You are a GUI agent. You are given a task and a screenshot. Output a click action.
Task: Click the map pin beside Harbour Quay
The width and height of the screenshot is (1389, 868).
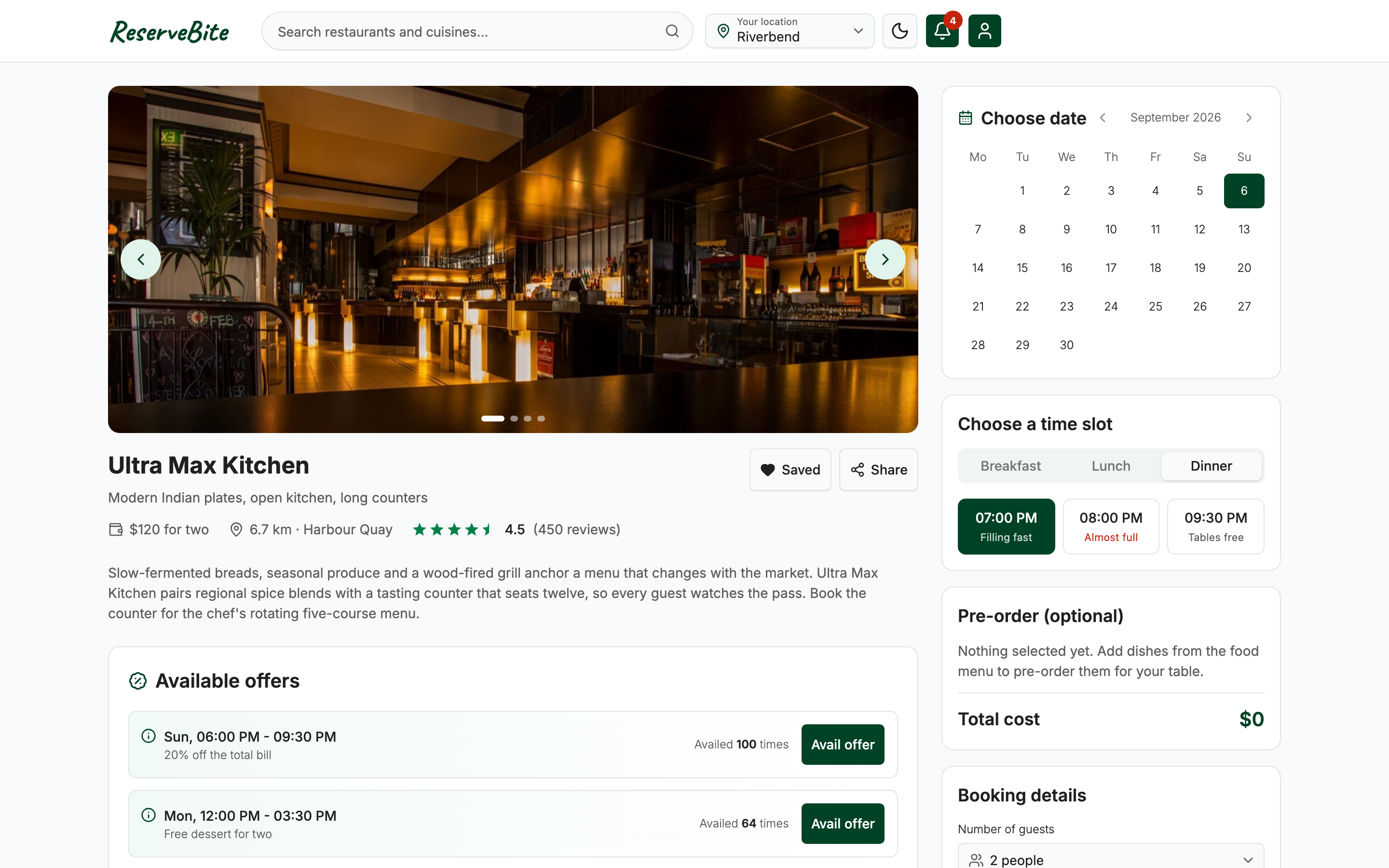(236, 529)
